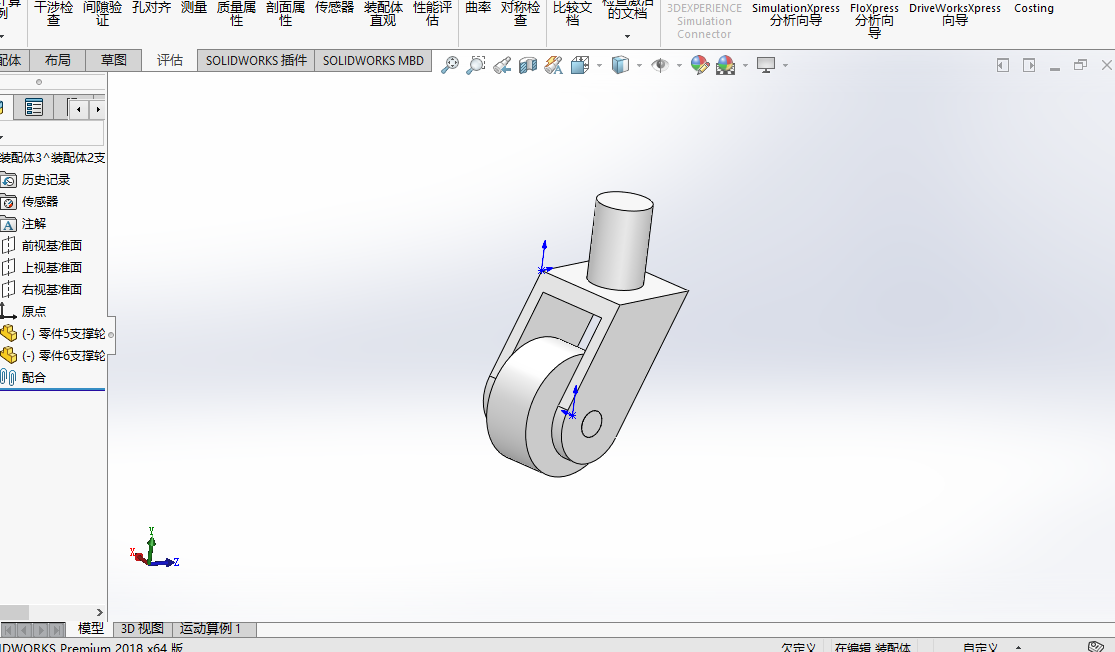Select (-) 零件6支撑轮 component
Image resolution: width=1115 pixels, height=652 pixels.
click(63, 356)
